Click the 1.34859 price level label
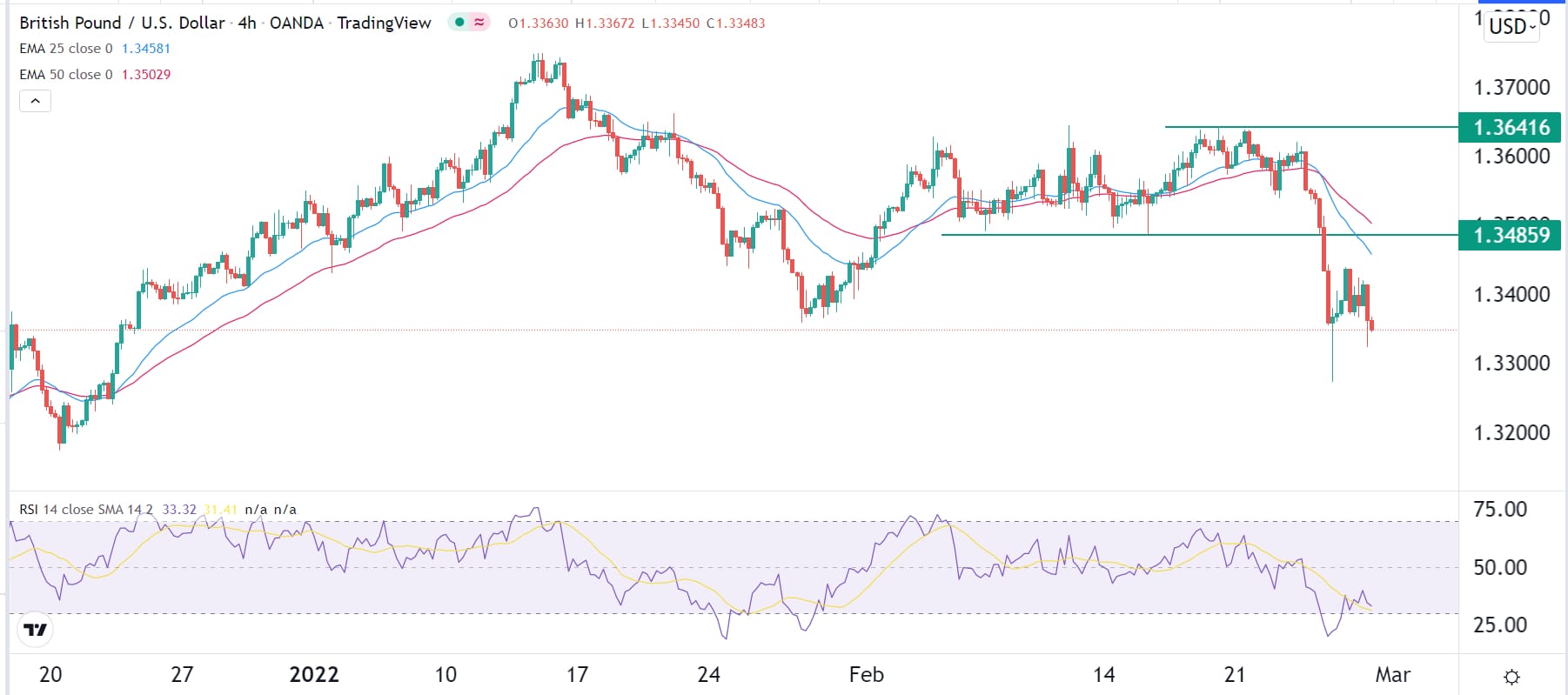1568x695 pixels. tap(1511, 235)
